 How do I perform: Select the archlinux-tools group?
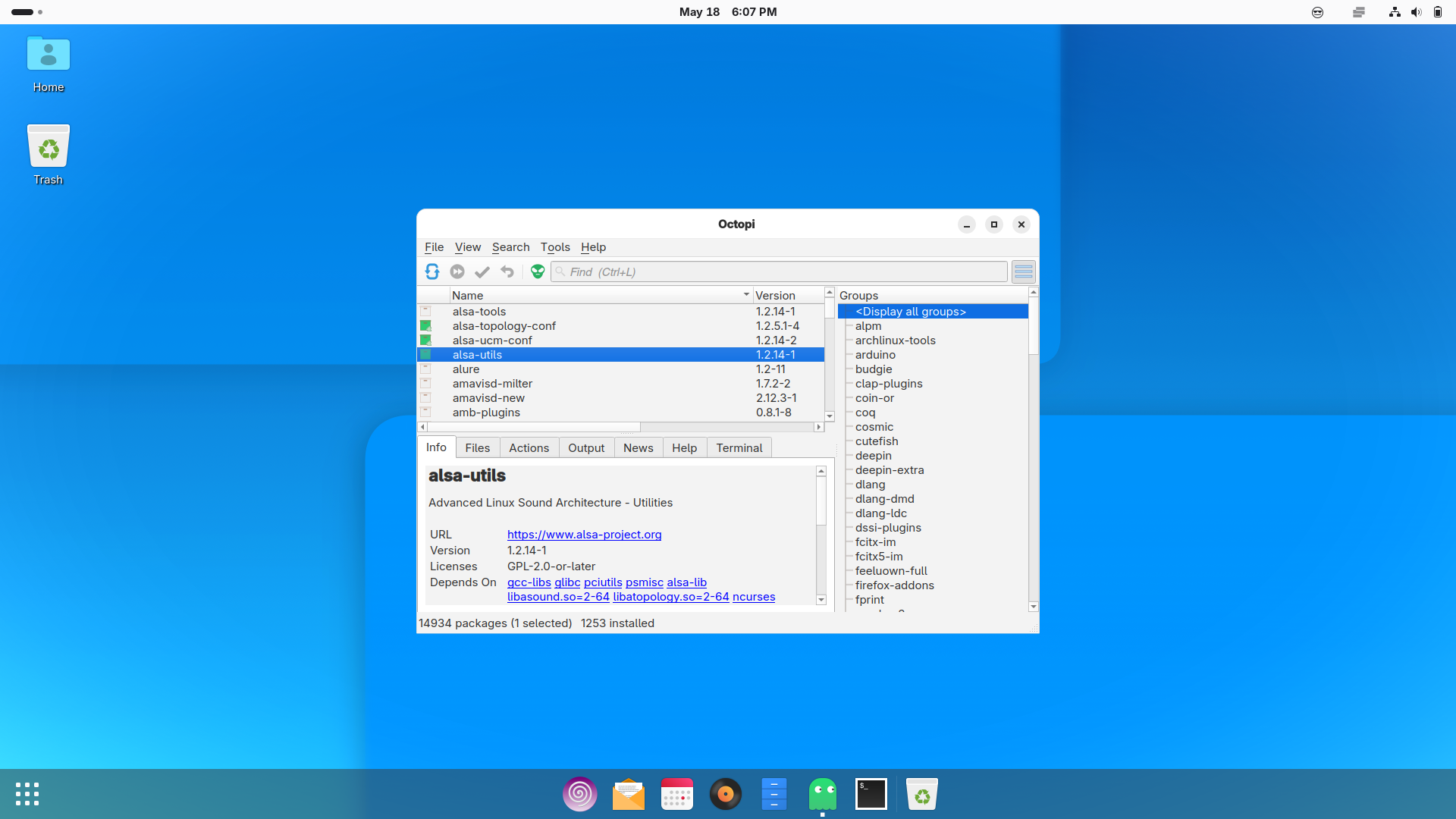[x=896, y=340]
